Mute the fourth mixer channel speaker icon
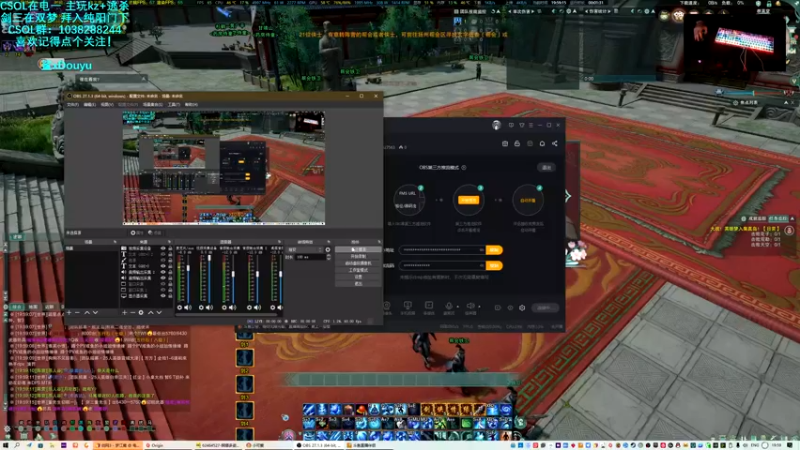The image size is (800, 450). point(258,308)
